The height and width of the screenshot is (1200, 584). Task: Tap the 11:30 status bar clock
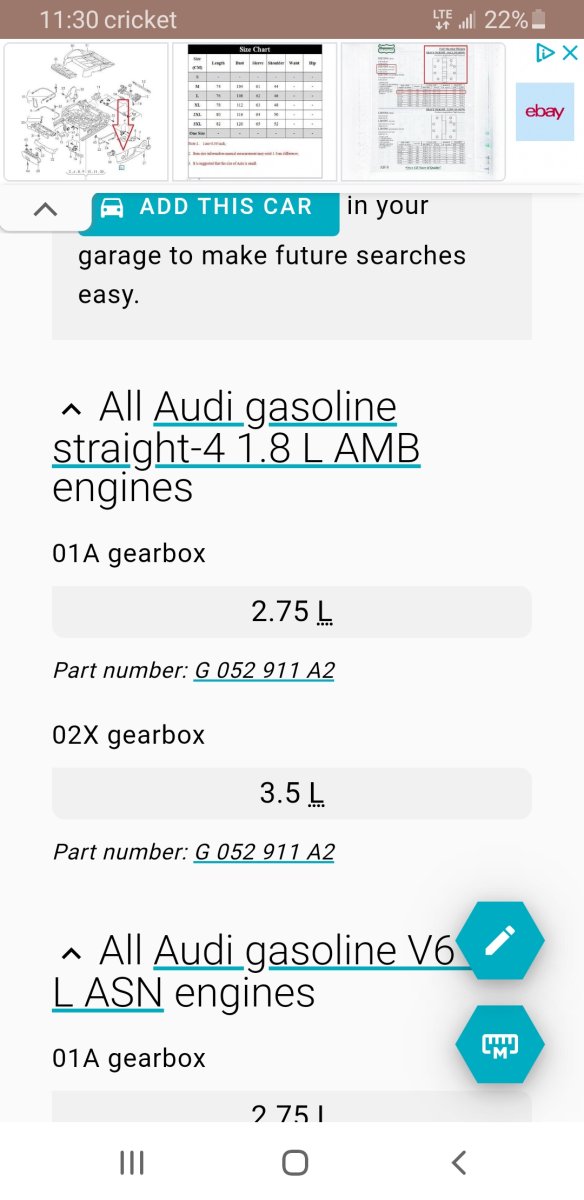[x=68, y=19]
